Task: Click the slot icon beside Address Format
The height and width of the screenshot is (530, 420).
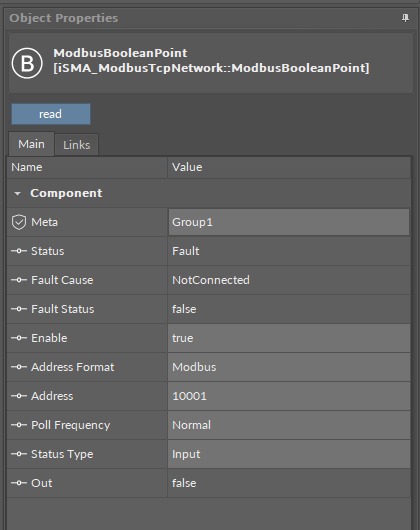Action: (19, 367)
